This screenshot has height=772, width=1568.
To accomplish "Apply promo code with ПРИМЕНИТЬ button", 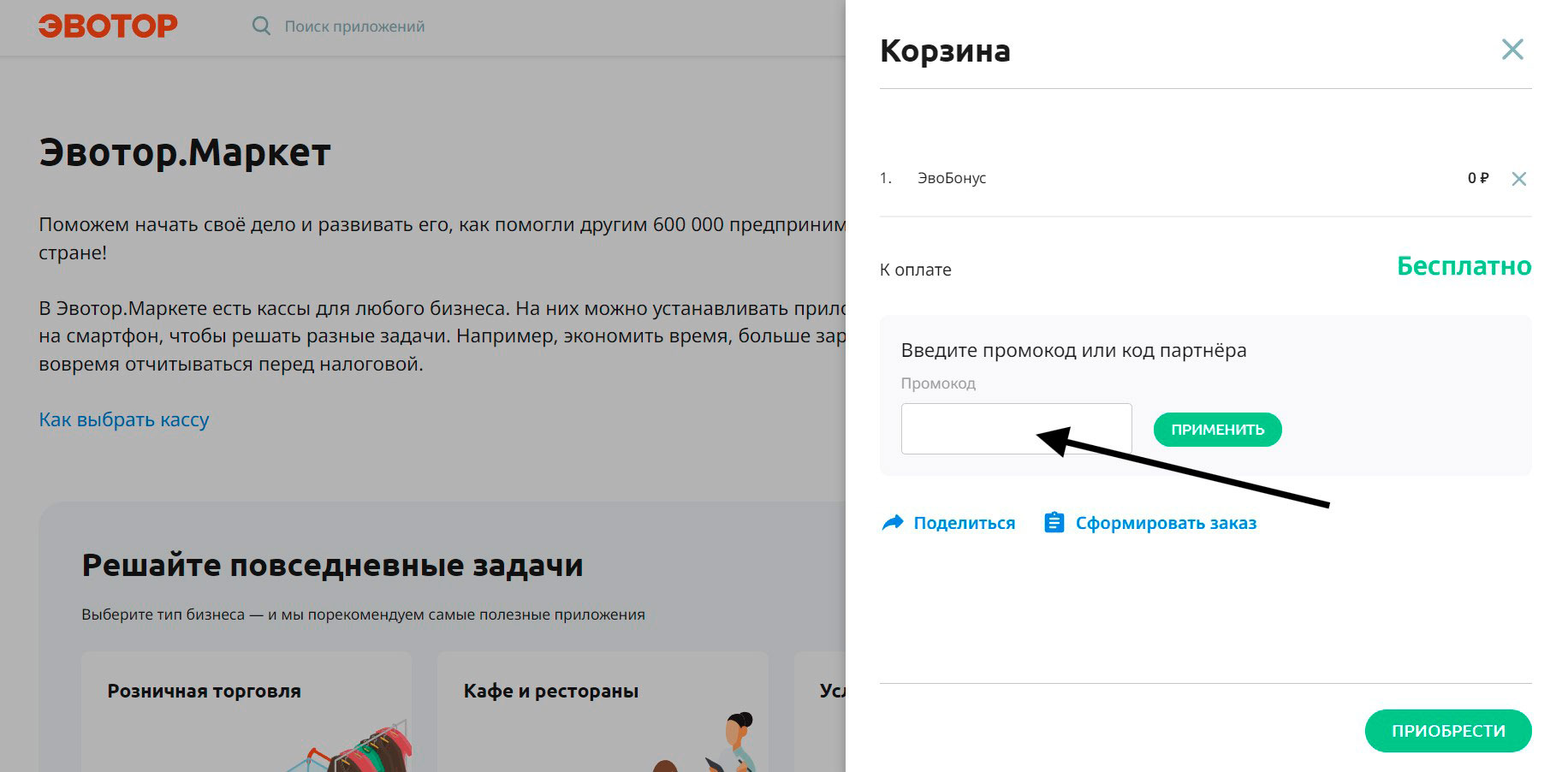I will click(1217, 430).
